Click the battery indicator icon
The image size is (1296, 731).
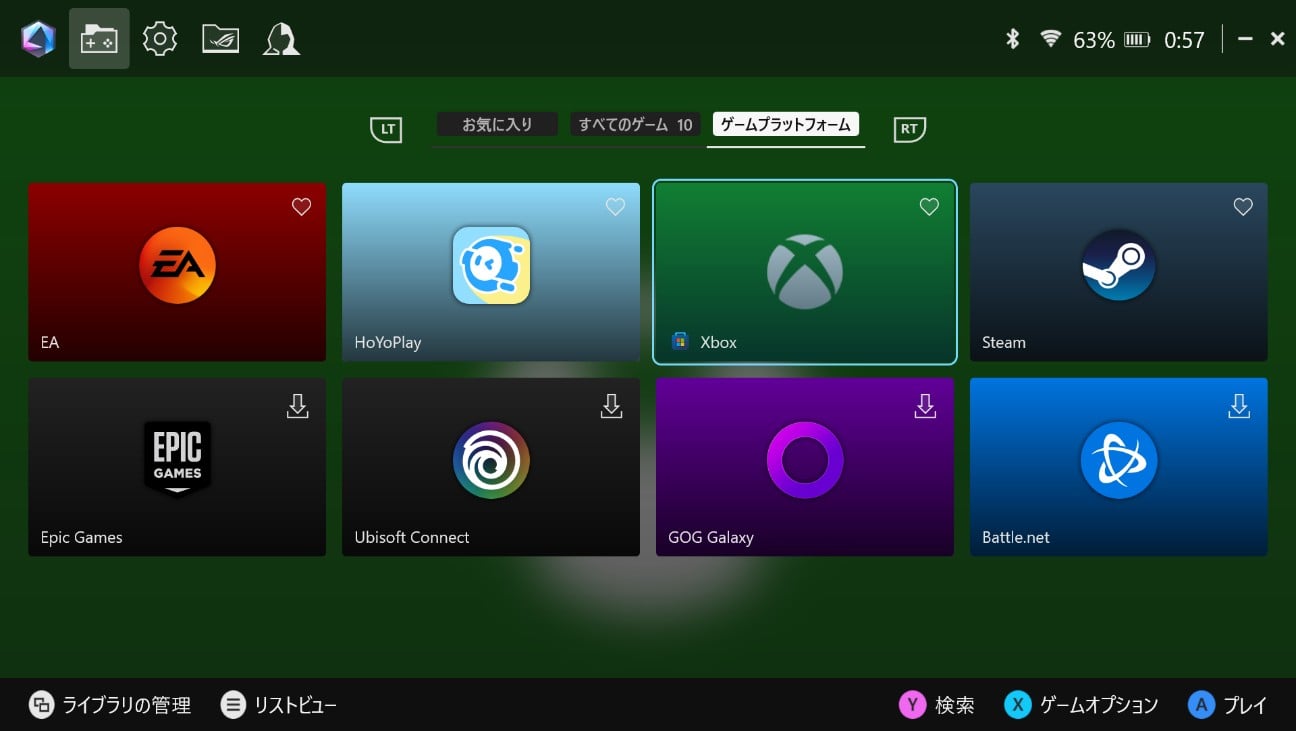(x=1137, y=40)
